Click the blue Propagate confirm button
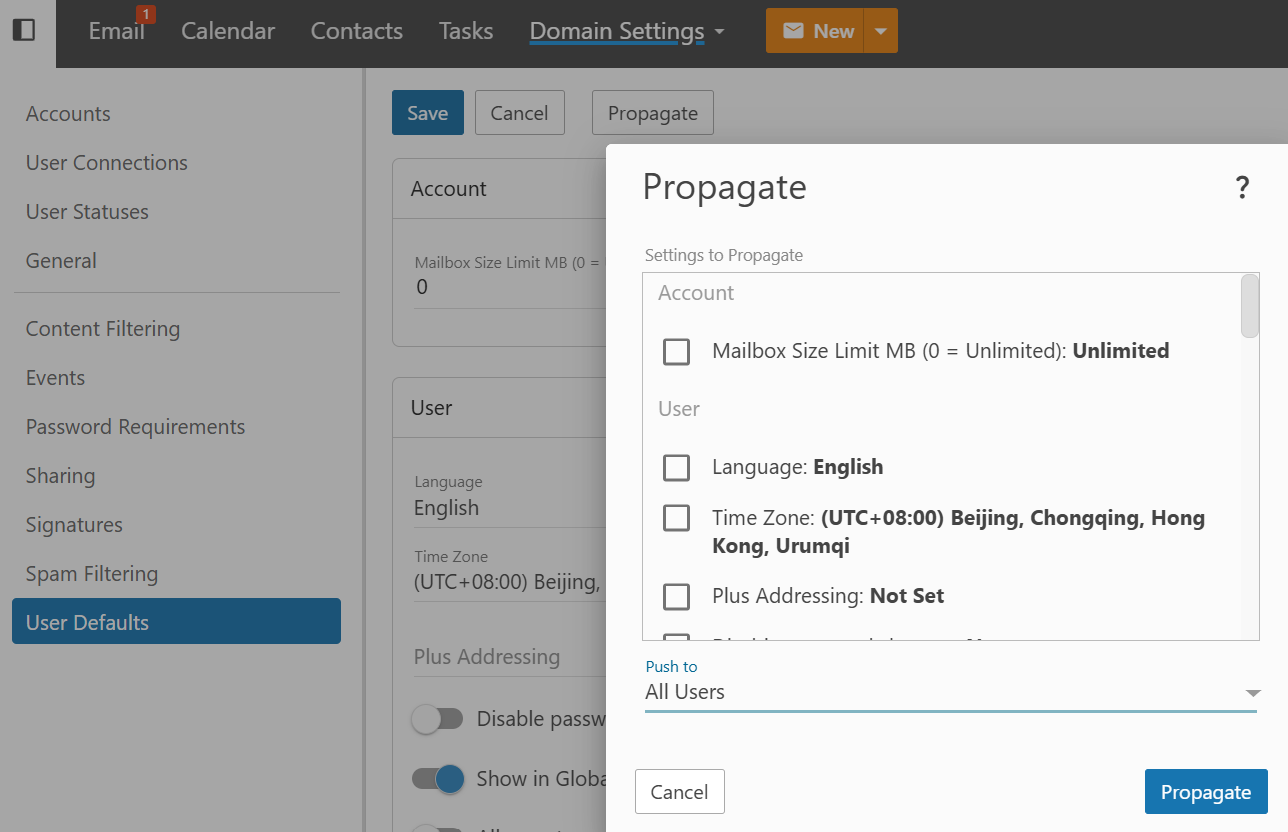The height and width of the screenshot is (832, 1288). [x=1205, y=792]
